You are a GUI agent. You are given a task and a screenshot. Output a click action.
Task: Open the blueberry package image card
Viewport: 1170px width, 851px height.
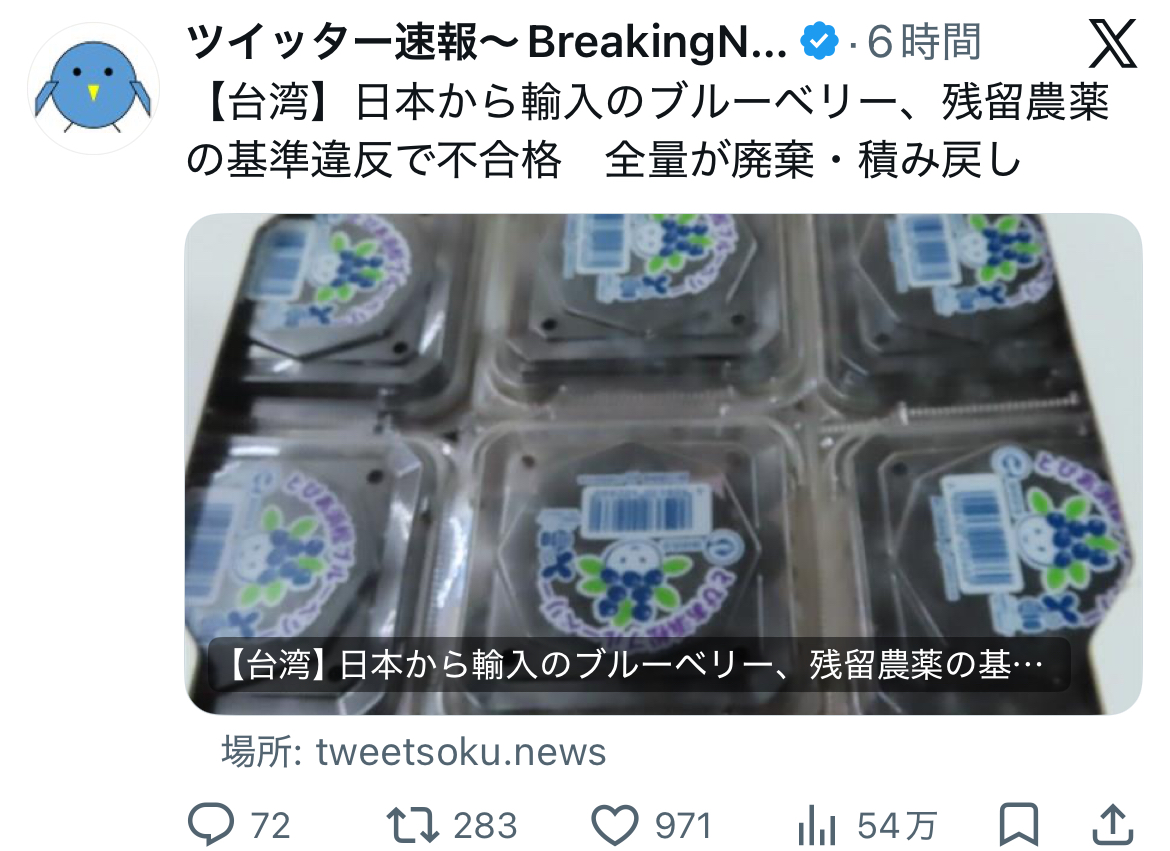tap(663, 464)
